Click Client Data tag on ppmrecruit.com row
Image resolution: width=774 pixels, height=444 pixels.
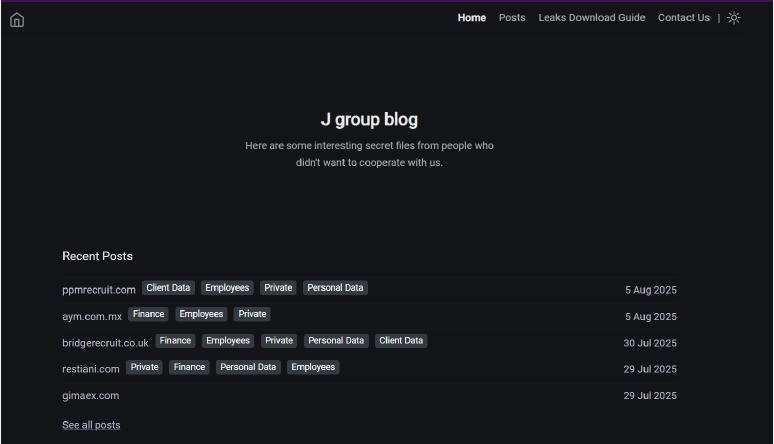[168, 288]
